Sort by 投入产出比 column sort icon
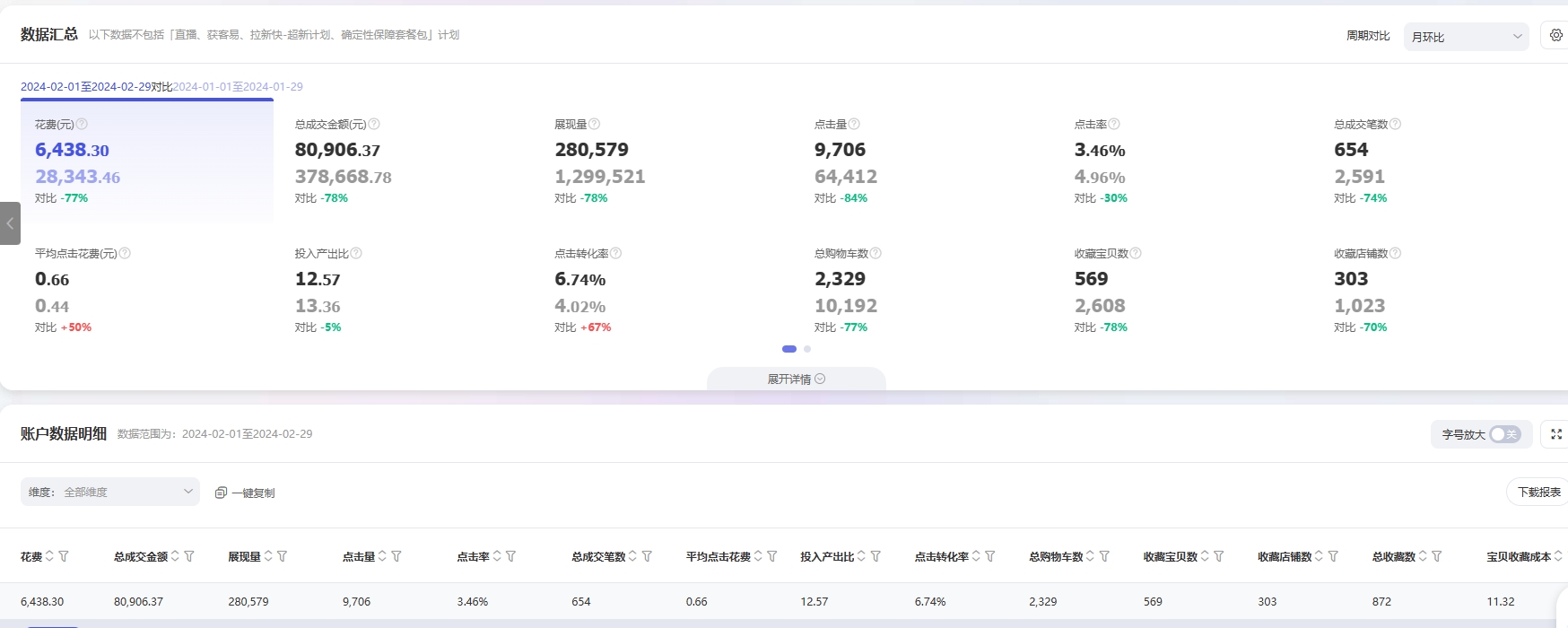Viewport: 1568px width, 628px height. (861, 557)
